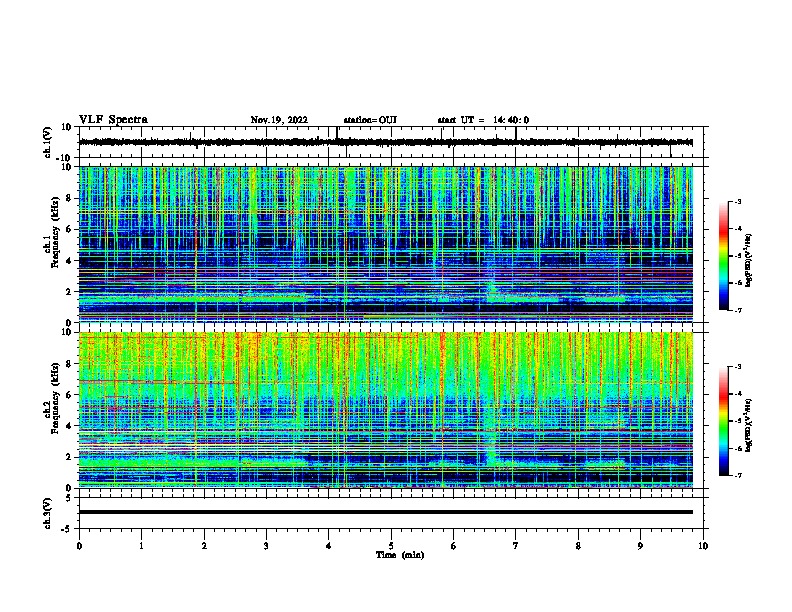Click the ch.1 spectrogram color scale bar
The height and width of the screenshot is (612, 792).
click(724, 256)
